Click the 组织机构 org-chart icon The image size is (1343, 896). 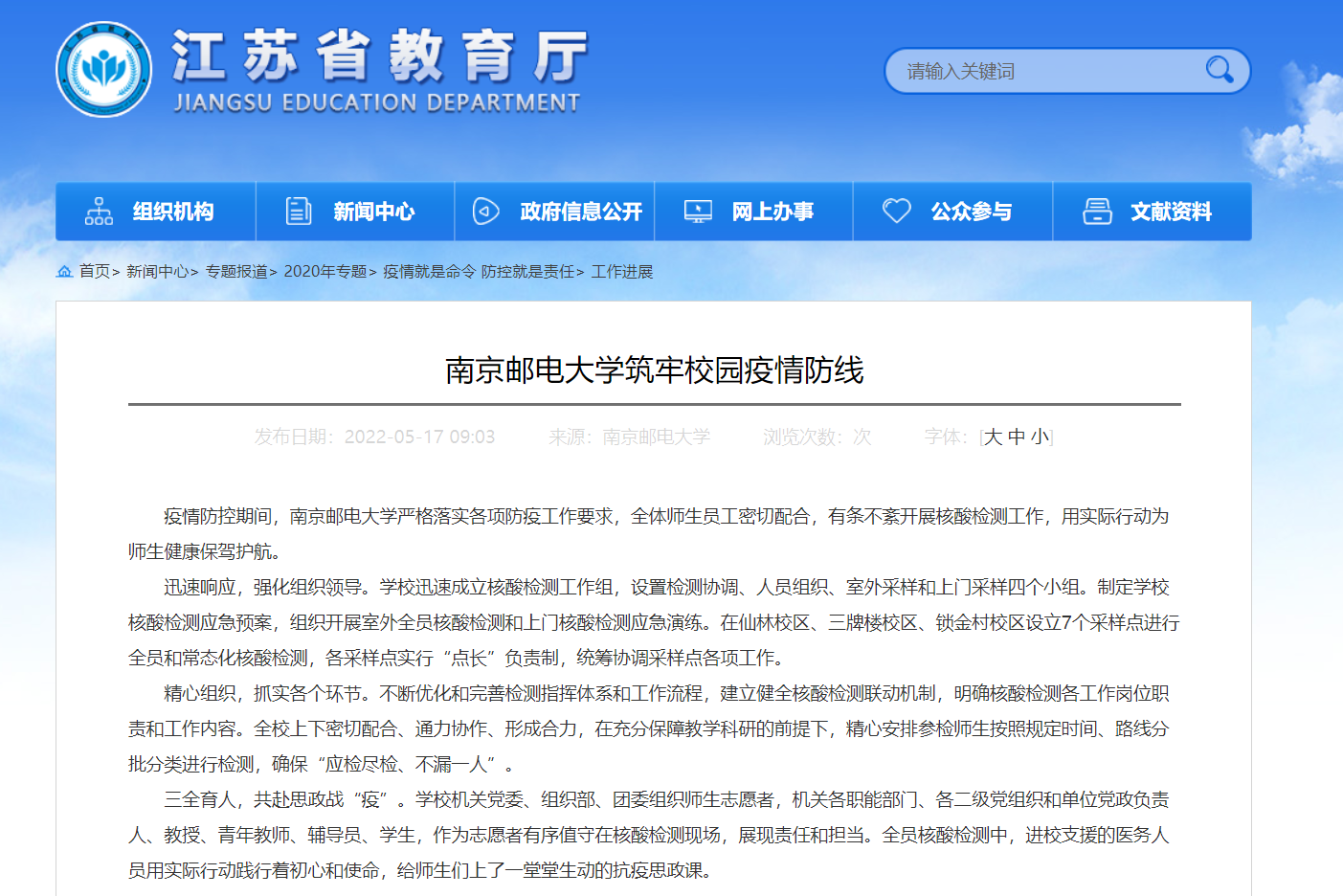point(99,211)
